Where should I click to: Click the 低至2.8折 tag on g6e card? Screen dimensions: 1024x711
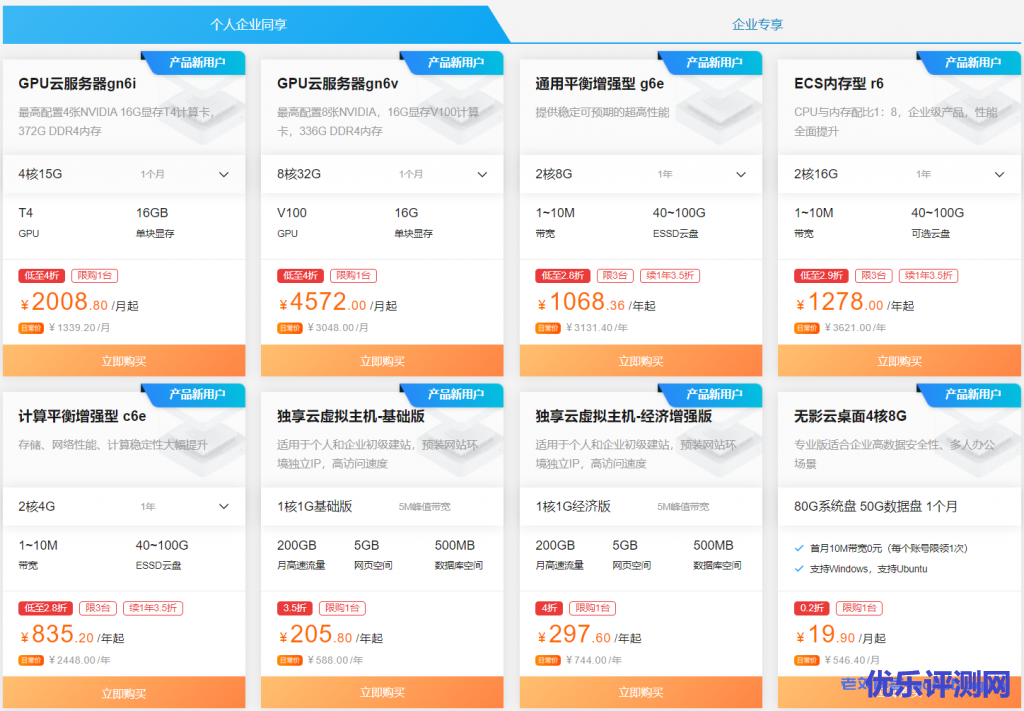tap(563, 276)
